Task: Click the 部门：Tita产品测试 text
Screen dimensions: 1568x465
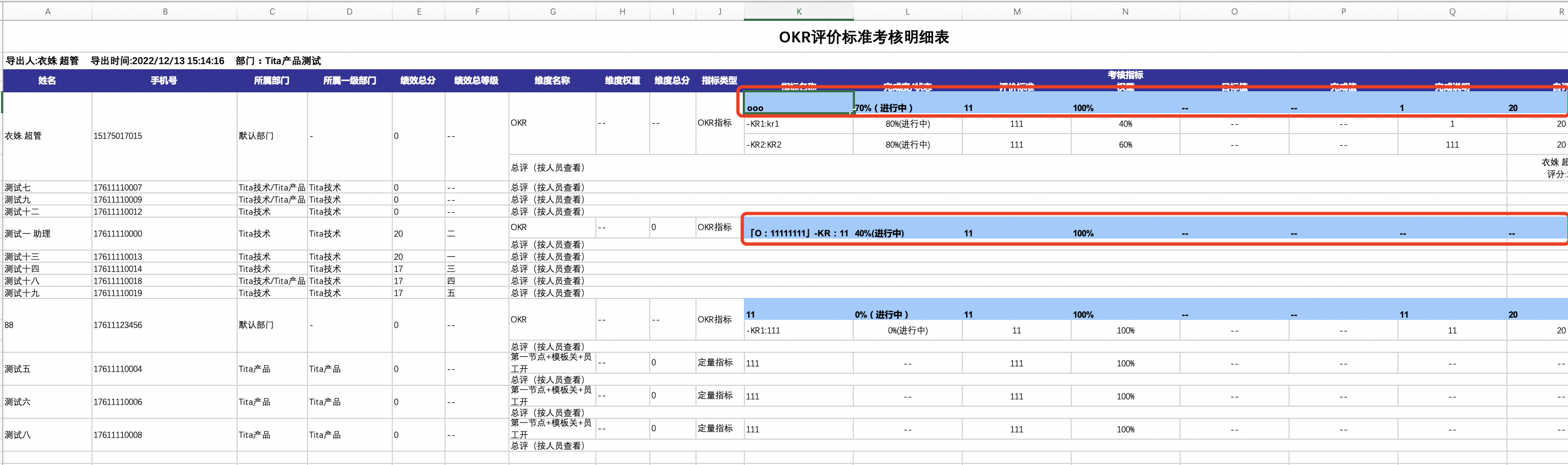Action: 278,61
